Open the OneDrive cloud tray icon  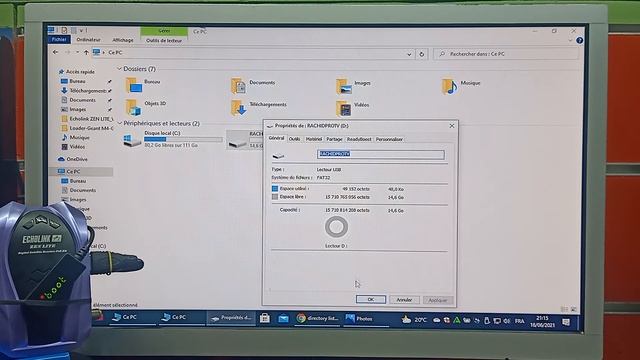click(436, 320)
